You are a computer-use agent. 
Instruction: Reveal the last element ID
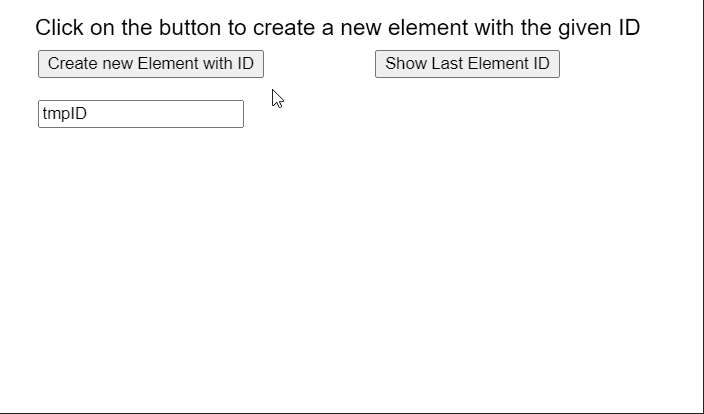click(467, 64)
